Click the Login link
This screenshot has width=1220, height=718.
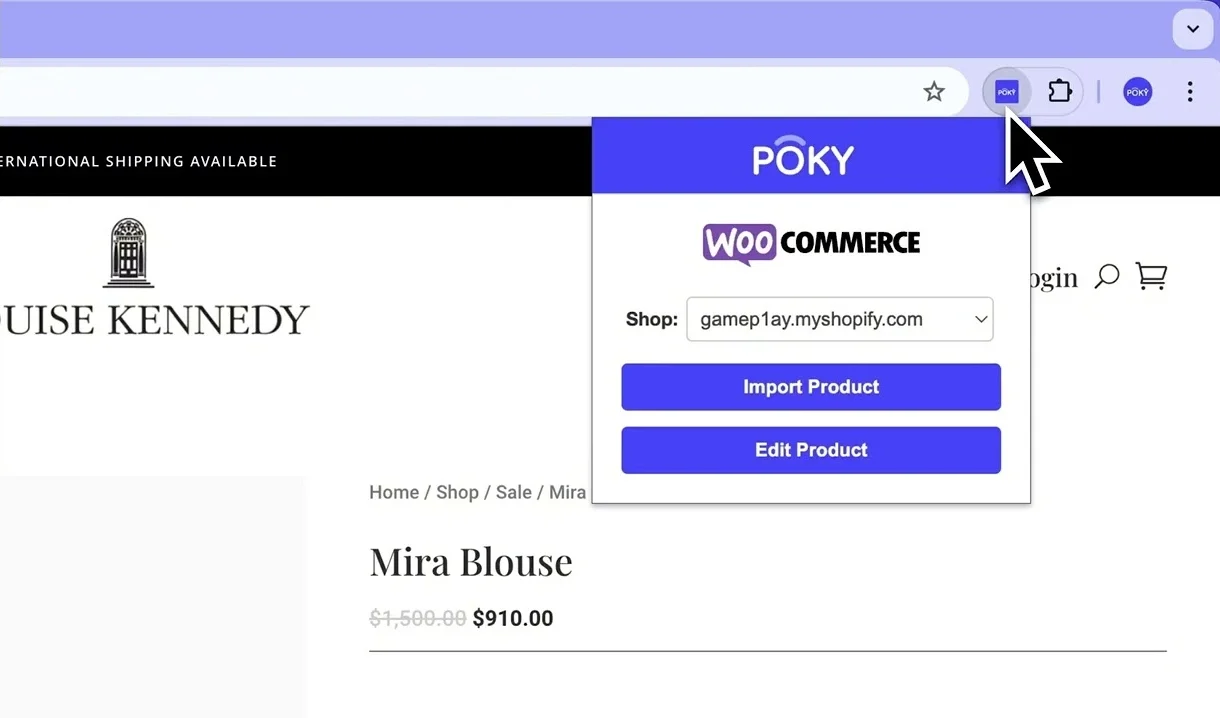coord(1050,277)
